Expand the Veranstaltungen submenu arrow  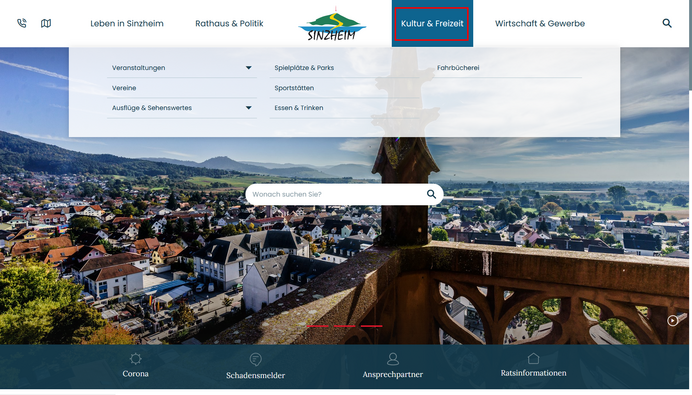pyautogui.click(x=248, y=68)
